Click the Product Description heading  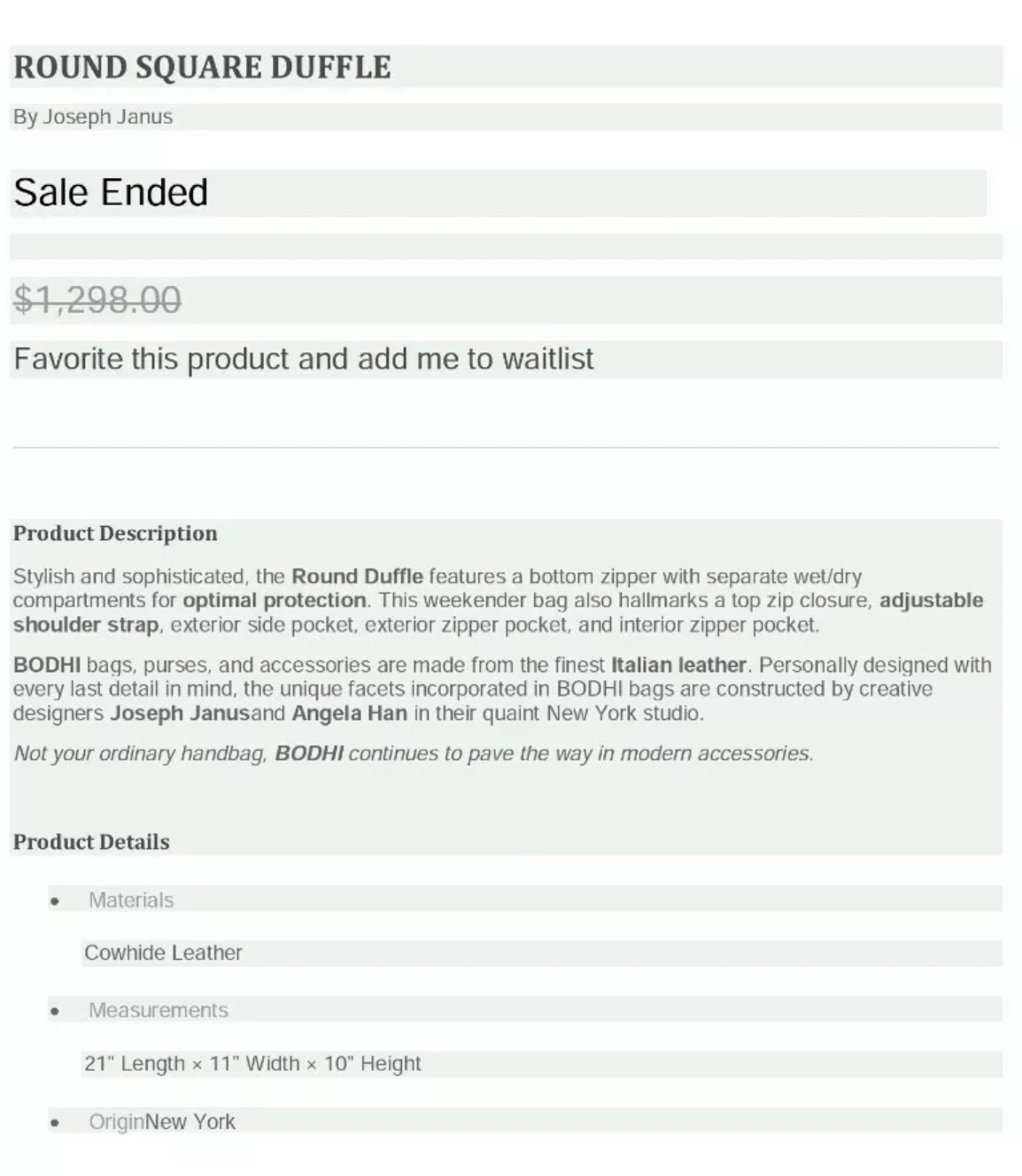click(115, 533)
